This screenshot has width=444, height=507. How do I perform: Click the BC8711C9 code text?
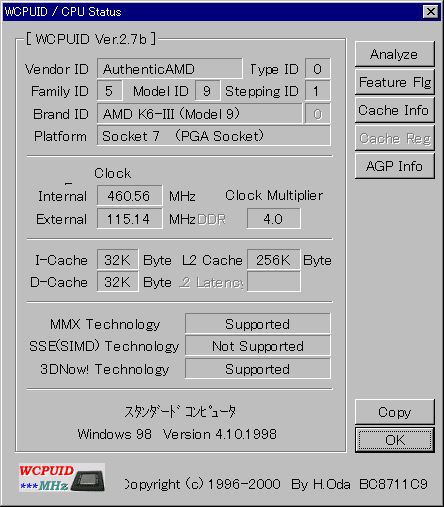tap(393, 484)
